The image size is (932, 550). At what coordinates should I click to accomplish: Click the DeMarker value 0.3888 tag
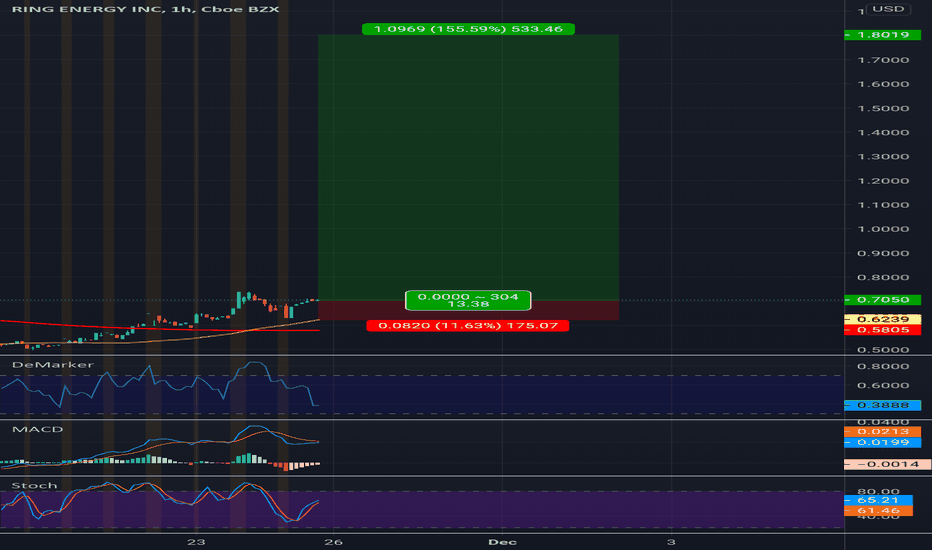click(x=882, y=405)
